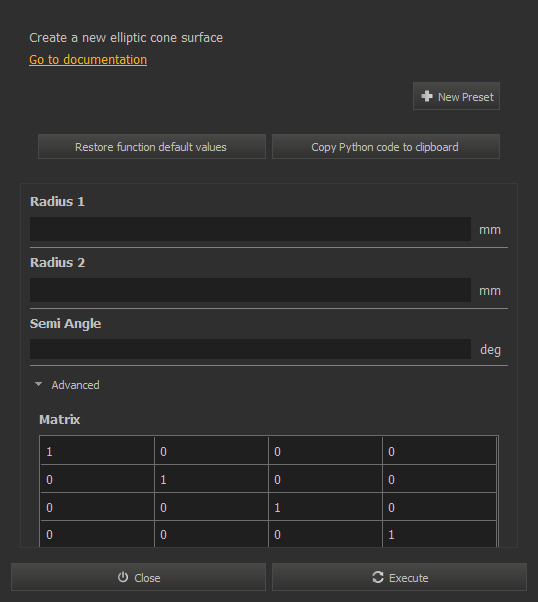Viewport: 538px width, 602px height.
Task: Focus the Semi Angle input field
Action: point(250,349)
